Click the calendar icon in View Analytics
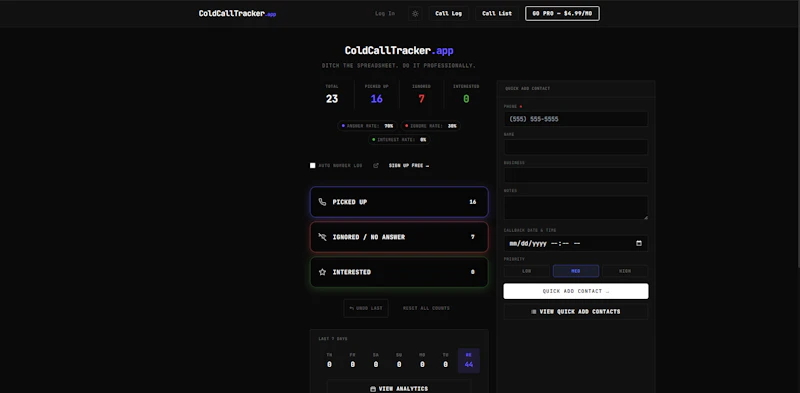Viewport: 800px width, 393px height. click(x=373, y=389)
